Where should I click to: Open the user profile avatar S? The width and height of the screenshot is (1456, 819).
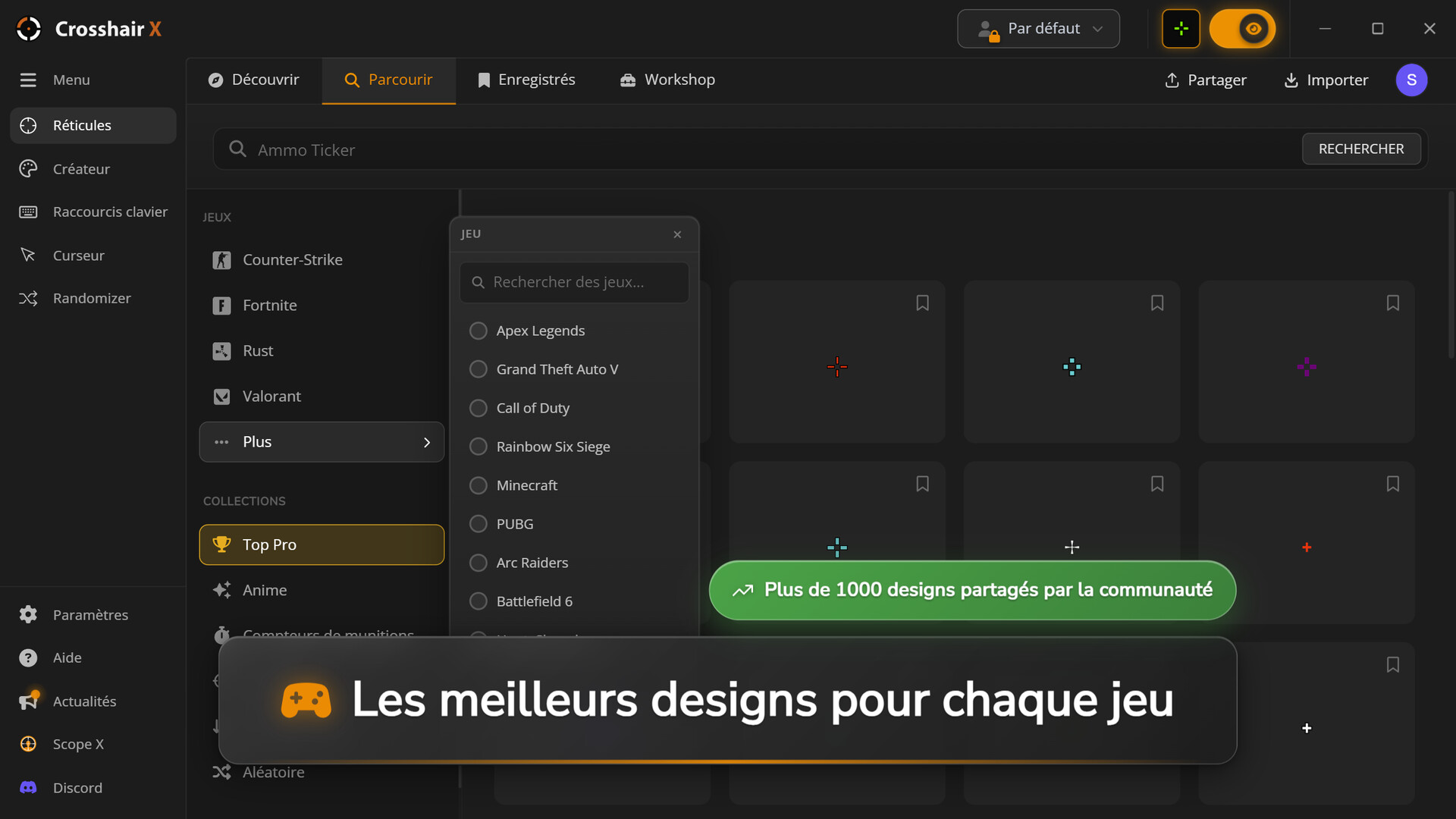(1411, 80)
